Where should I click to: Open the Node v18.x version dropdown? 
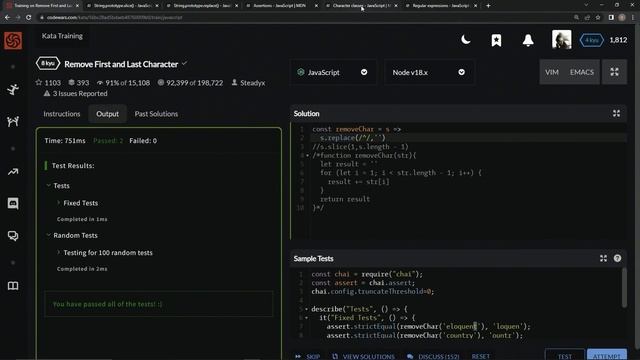click(x=429, y=72)
